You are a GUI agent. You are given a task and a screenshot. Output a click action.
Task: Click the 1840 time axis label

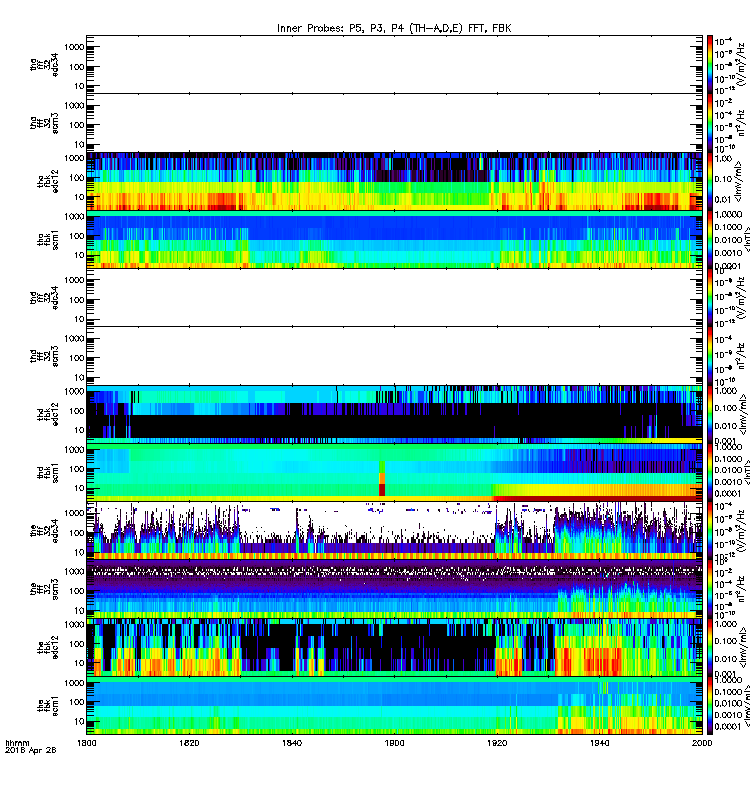pyautogui.click(x=292, y=743)
